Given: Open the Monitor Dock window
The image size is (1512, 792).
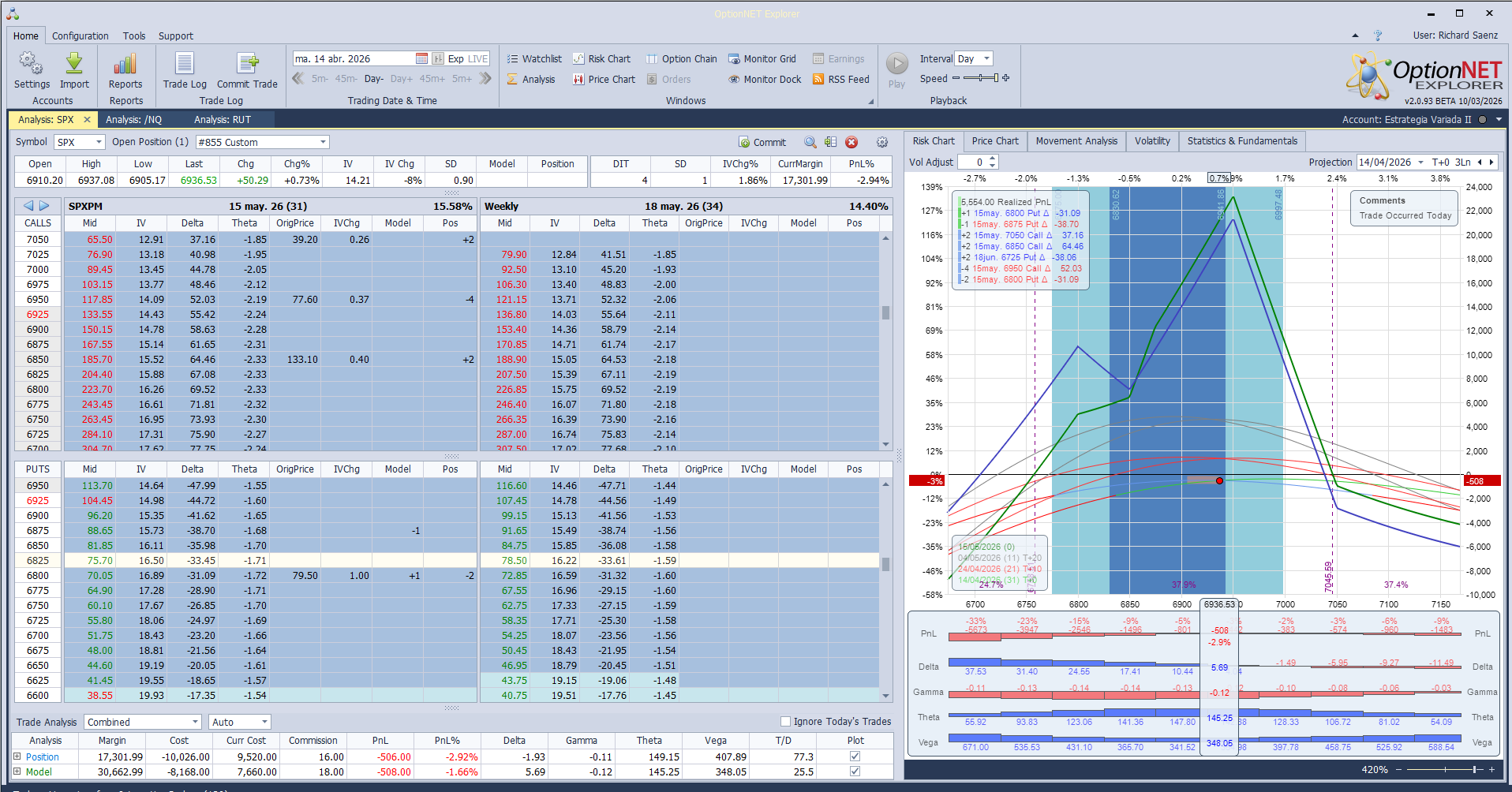Looking at the screenshot, I should pos(764,79).
